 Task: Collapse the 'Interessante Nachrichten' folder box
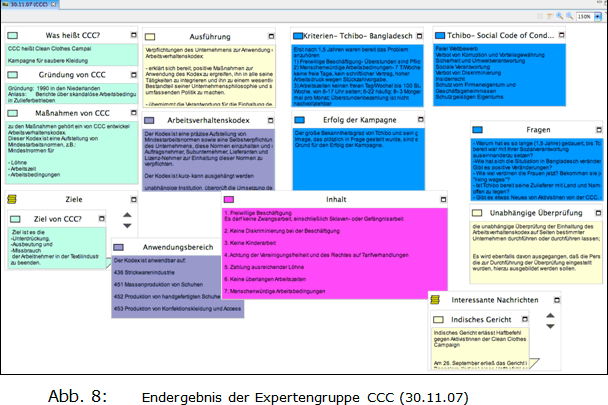click(557, 300)
